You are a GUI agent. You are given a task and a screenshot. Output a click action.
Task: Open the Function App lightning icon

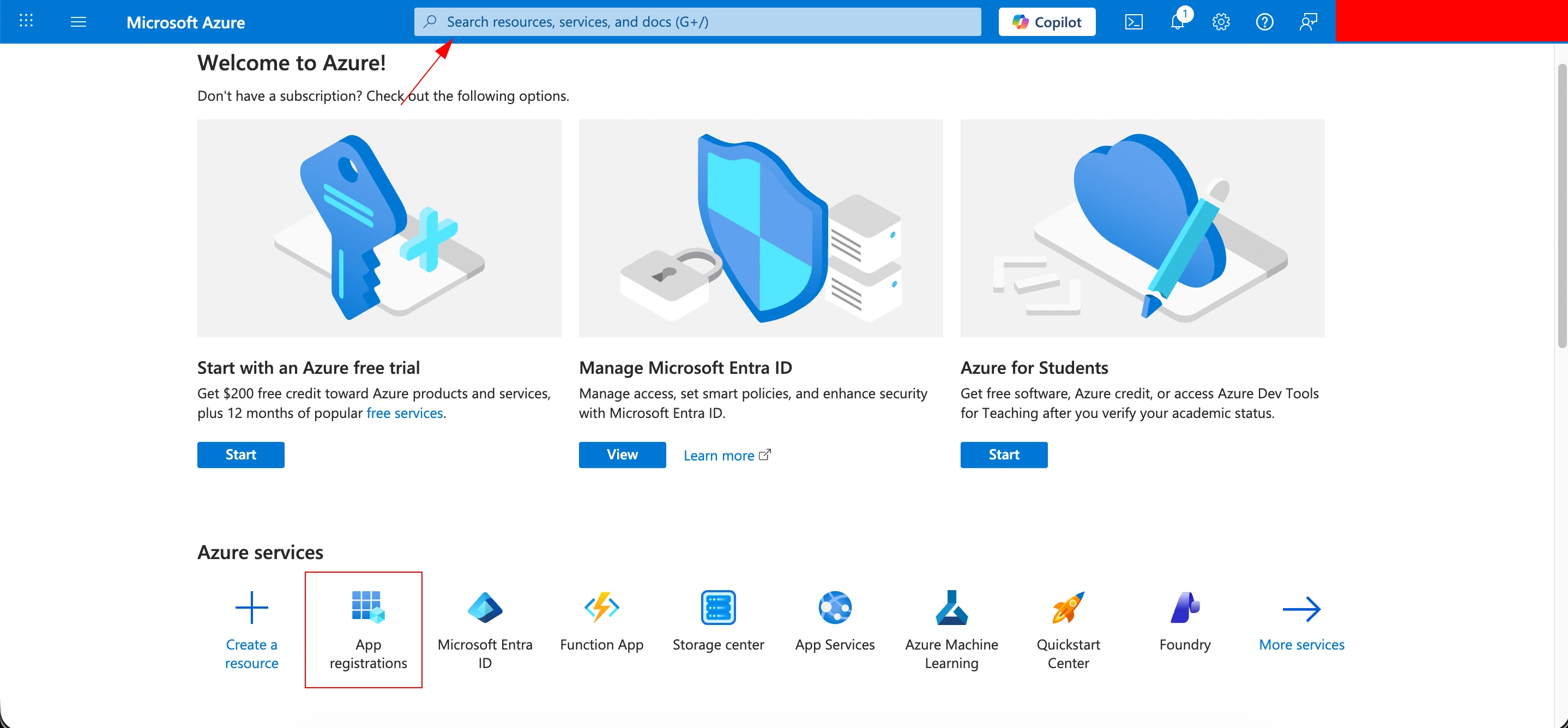[x=602, y=608]
